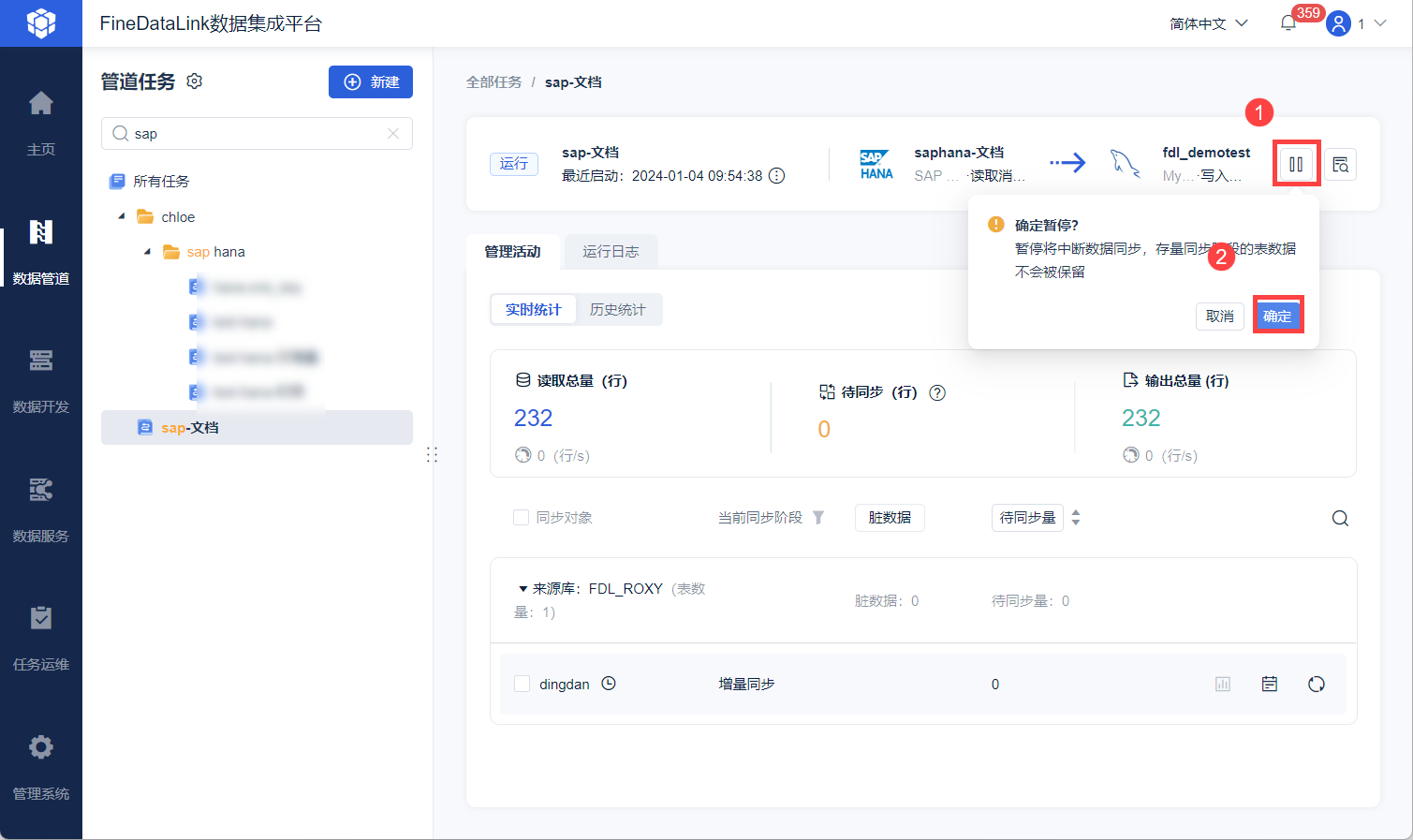Screen dimensions: 1413x840
Task: Click the 脏数据 button
Action: coord(890,518)
